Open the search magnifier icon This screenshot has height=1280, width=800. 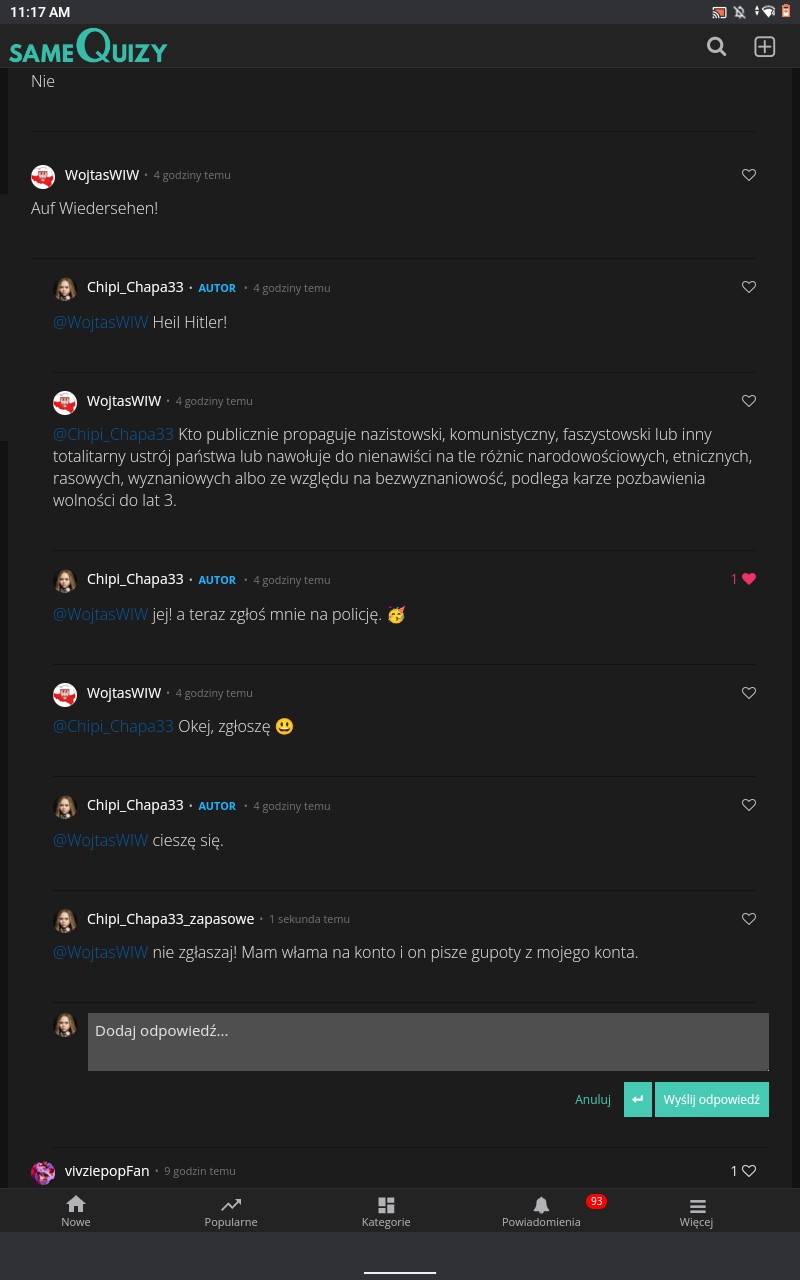(x=716, y=47)
